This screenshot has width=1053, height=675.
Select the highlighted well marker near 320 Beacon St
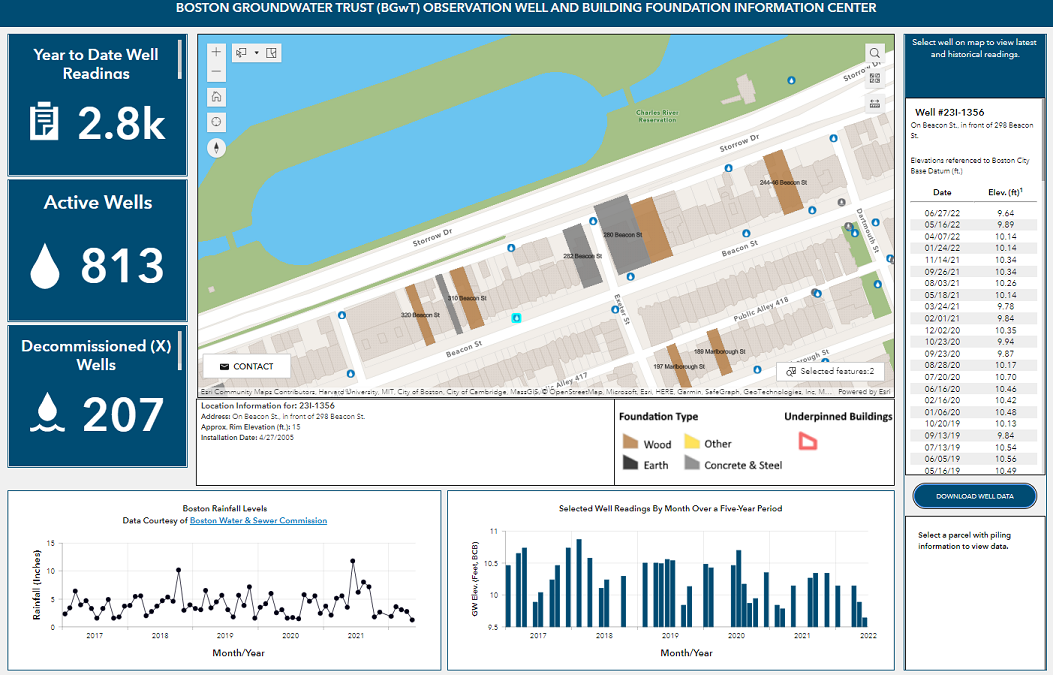[x=514, y=318]
